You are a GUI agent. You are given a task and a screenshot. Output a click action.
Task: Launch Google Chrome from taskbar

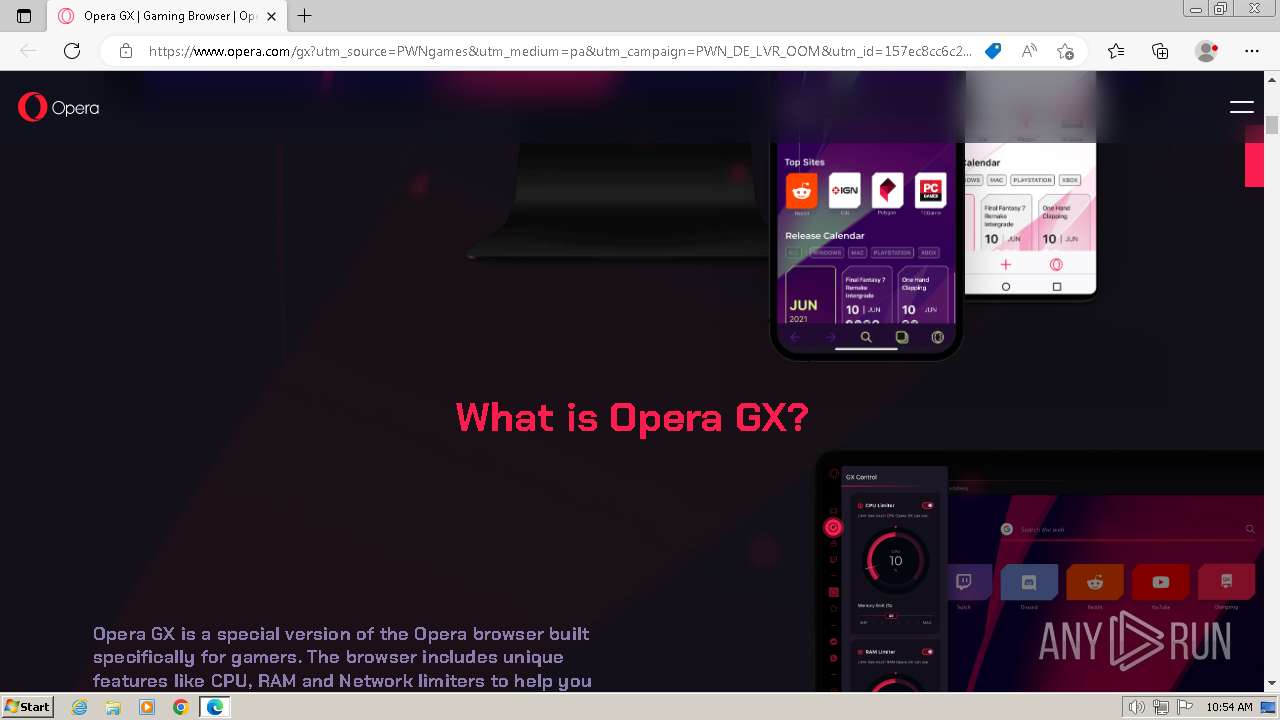point(180,707)
